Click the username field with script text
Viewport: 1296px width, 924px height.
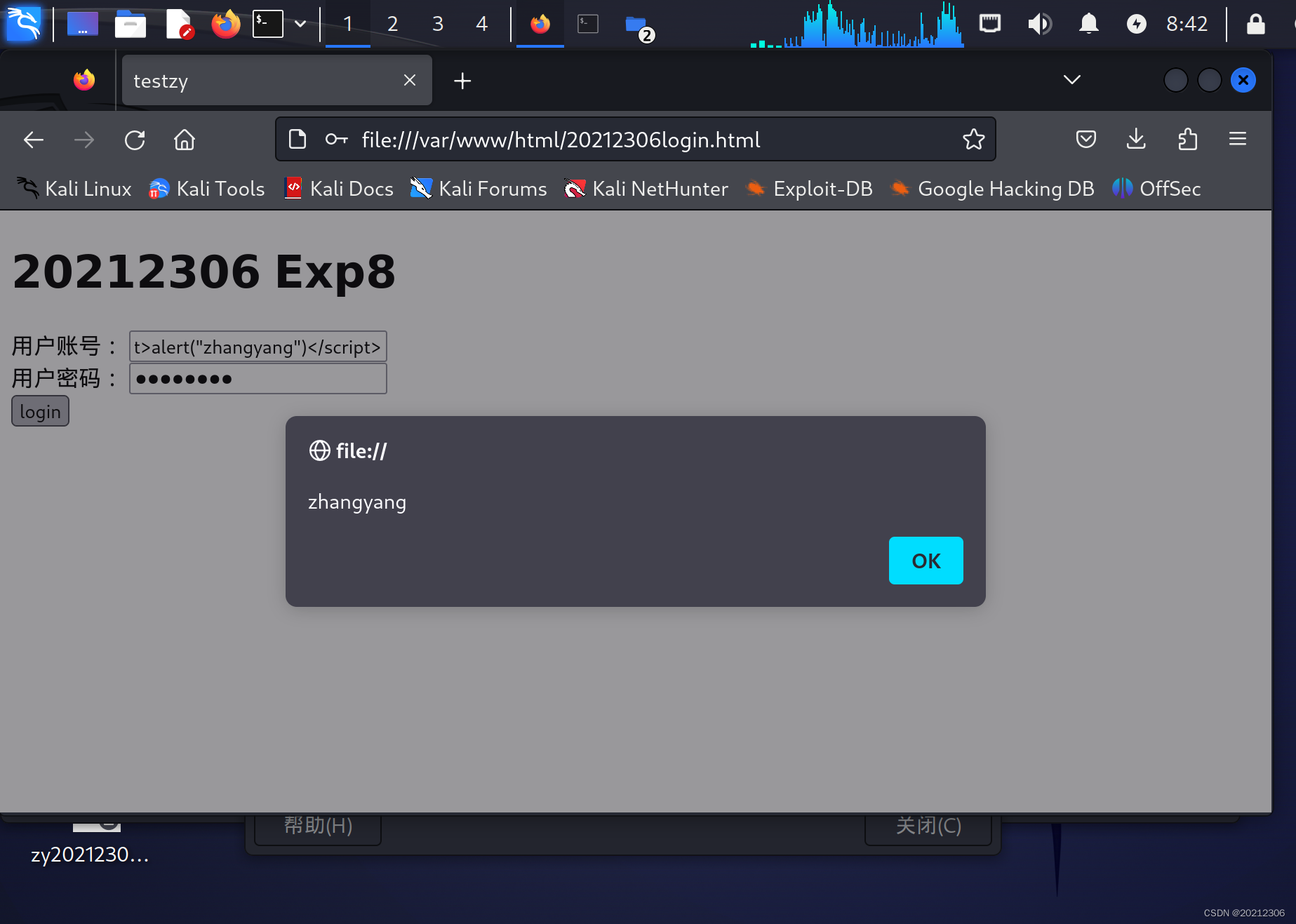258,347
